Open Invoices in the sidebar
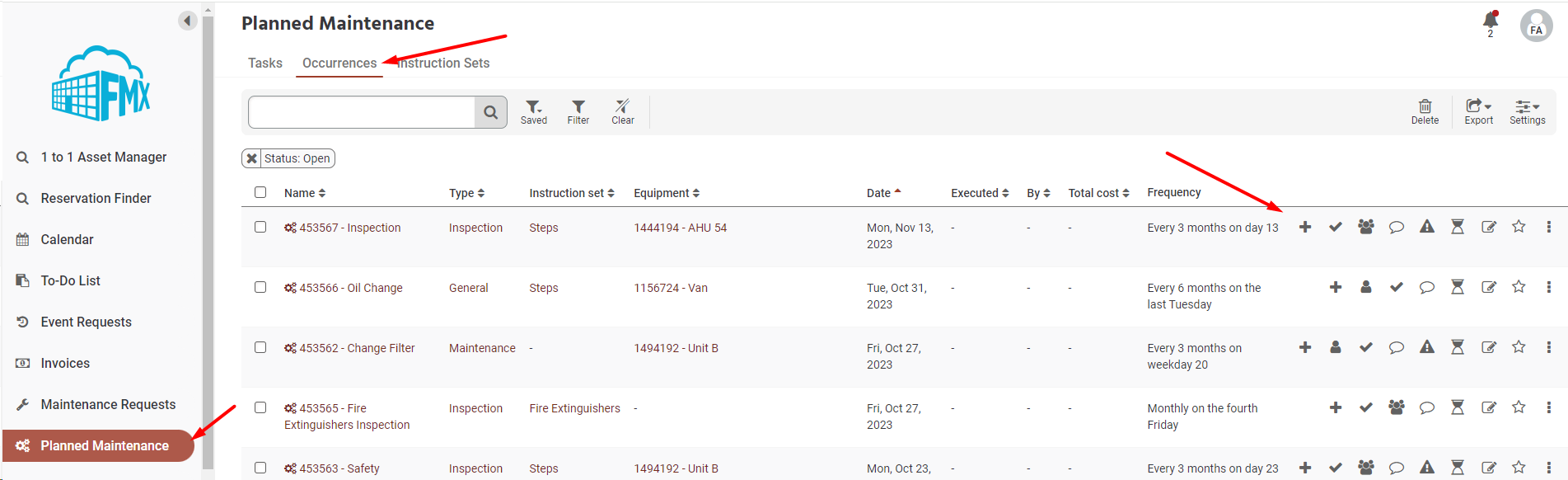Image resolution: width=1568 pixels, height=480 pixels. [64, 363]
